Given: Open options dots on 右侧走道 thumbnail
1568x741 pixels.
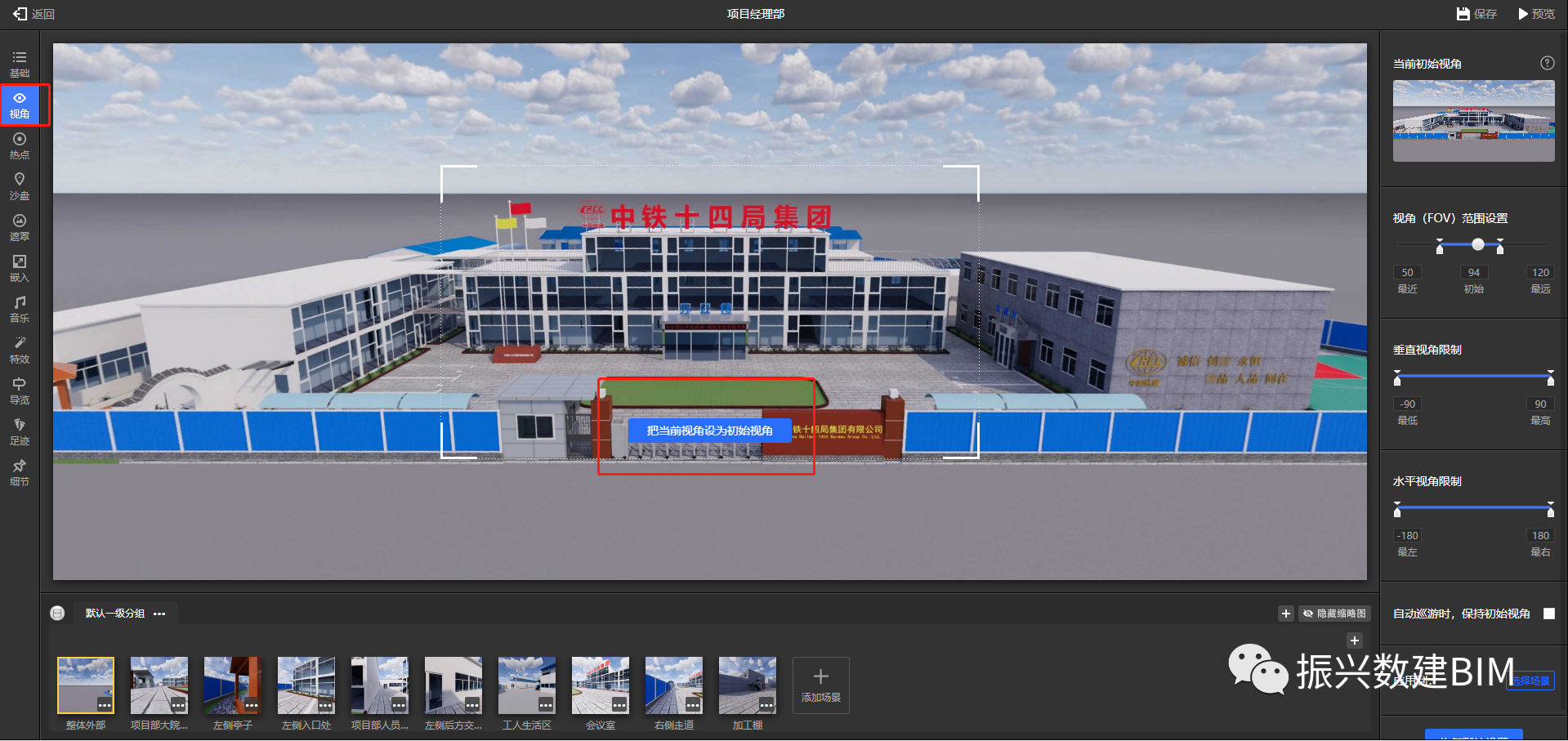Looking at the screenshot, I should click(693, 705).
